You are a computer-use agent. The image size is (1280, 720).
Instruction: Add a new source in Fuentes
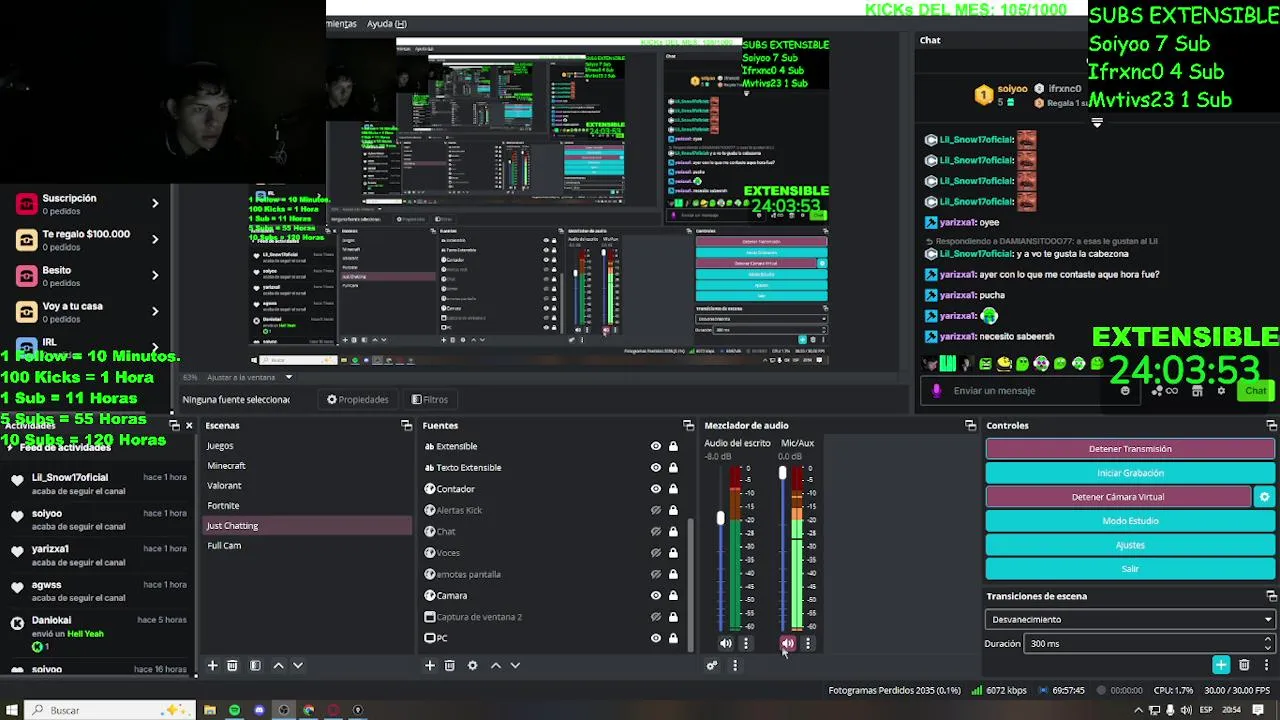coord(430,665)
